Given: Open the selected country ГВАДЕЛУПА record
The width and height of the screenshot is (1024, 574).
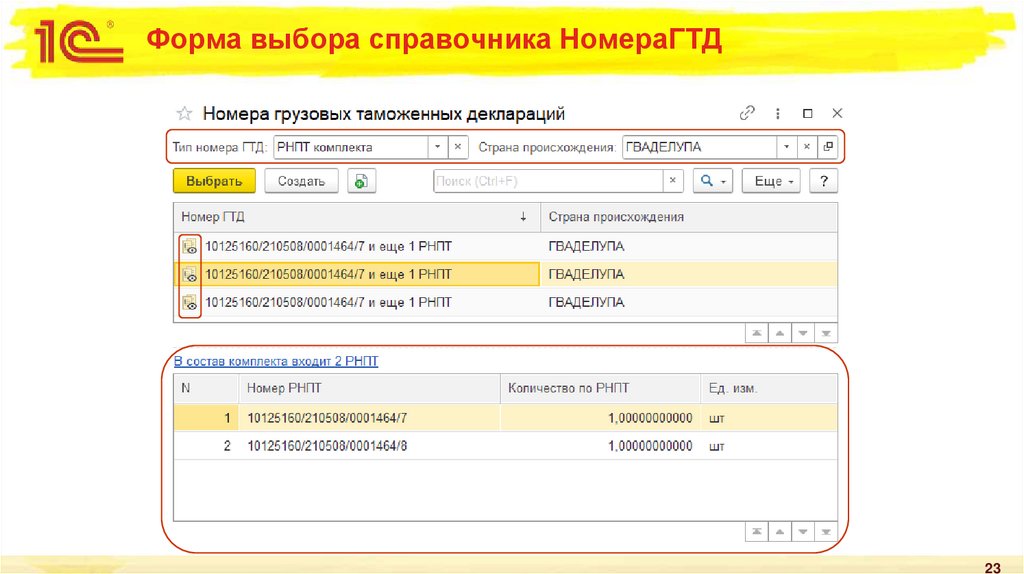Looking at the screenshot, I should pos(828,147).
